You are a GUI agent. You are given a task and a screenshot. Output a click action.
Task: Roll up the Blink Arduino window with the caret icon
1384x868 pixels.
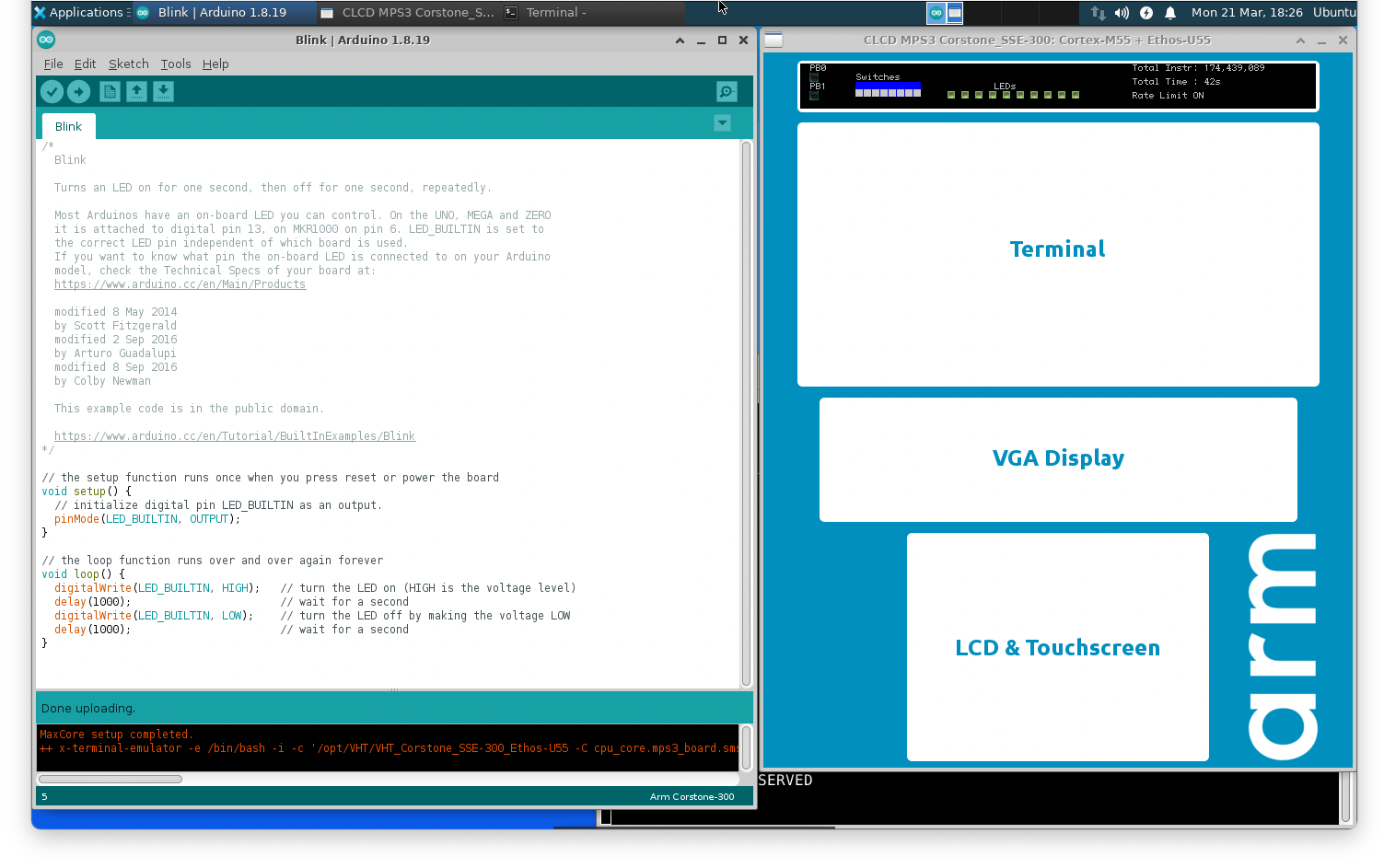[x=680, y=41]
